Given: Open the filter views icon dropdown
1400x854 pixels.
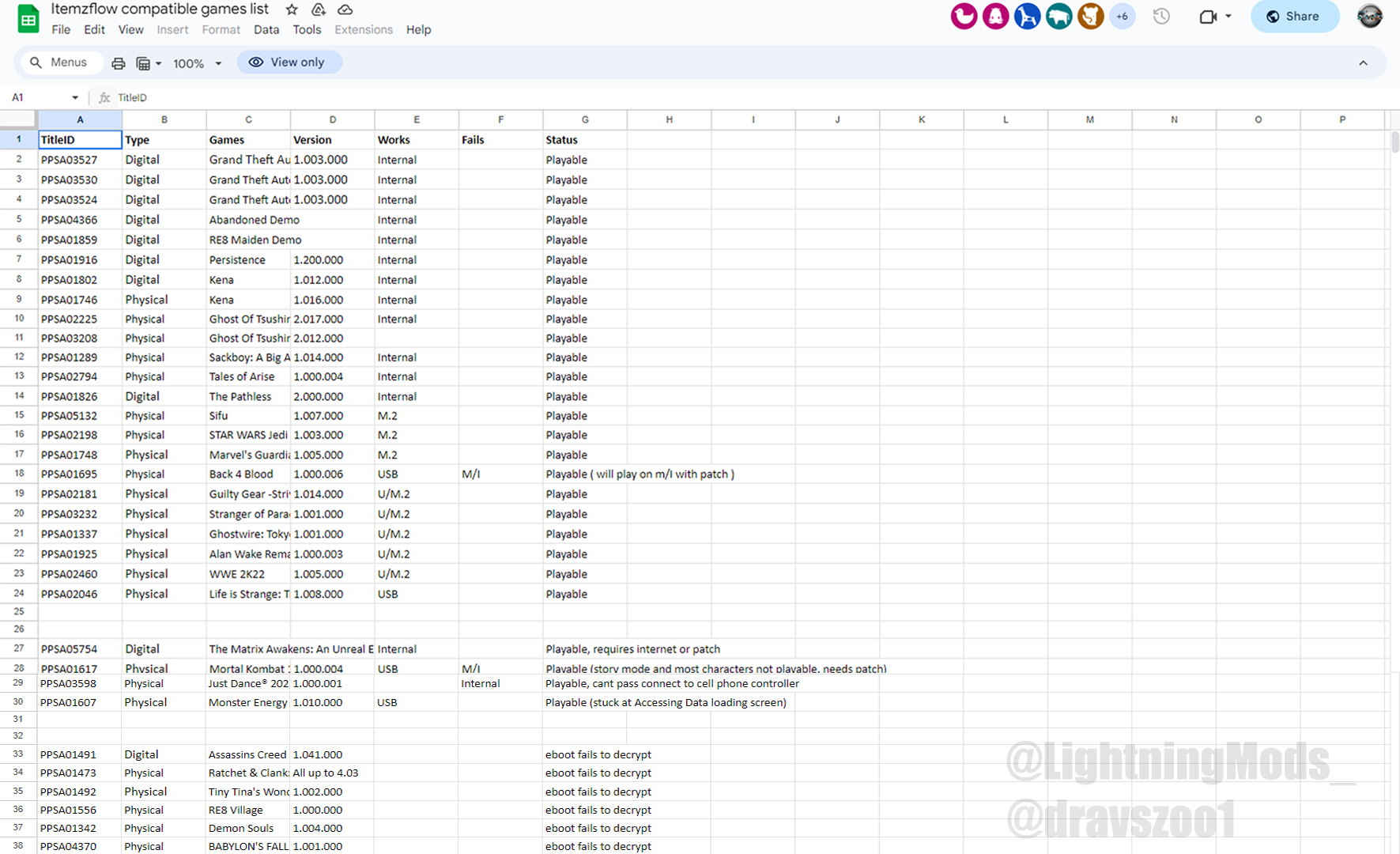Looking at the screenshot, I should 149,63.
